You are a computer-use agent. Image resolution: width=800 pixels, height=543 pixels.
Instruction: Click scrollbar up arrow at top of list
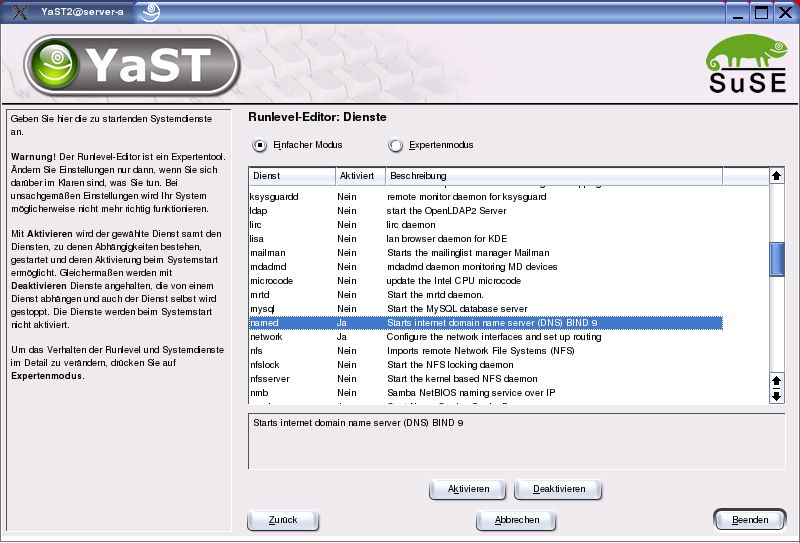tap(777, 176)
